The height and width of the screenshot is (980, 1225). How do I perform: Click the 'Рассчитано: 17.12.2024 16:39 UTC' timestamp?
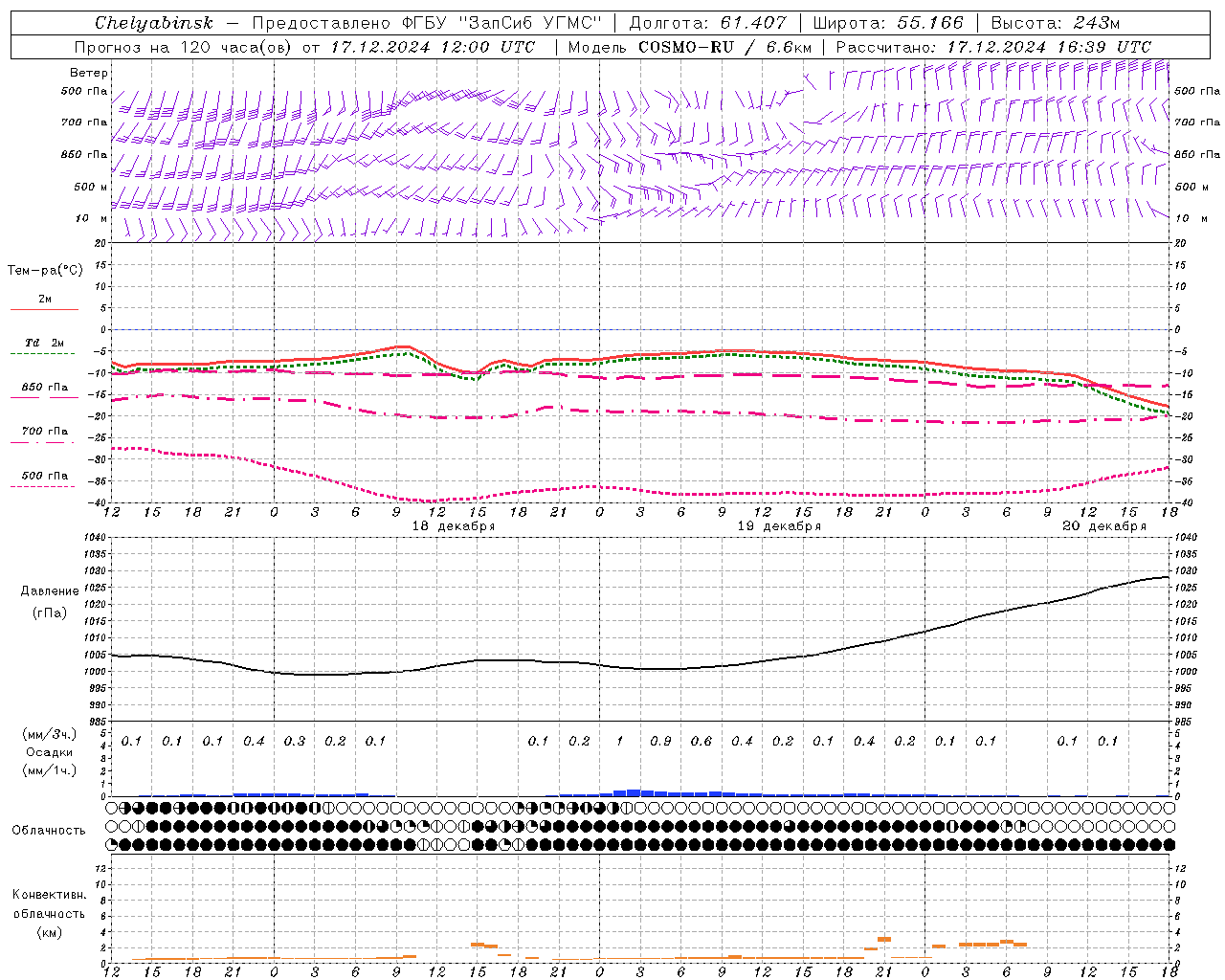(993, 47)
